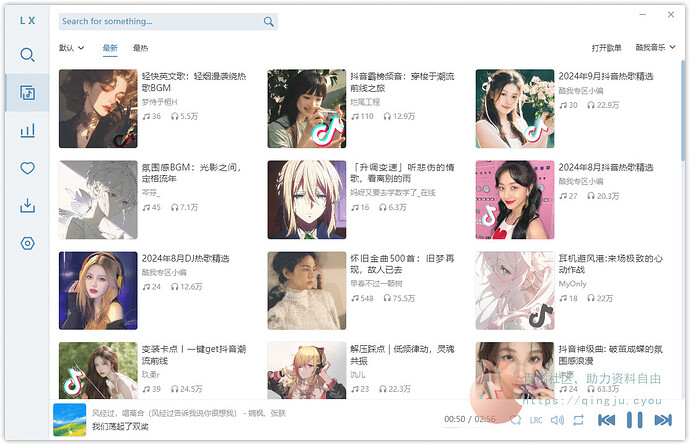Open settings via the hexagon gear icon
The width and height of the screenshot is (690, 444).
click(27, 243)
